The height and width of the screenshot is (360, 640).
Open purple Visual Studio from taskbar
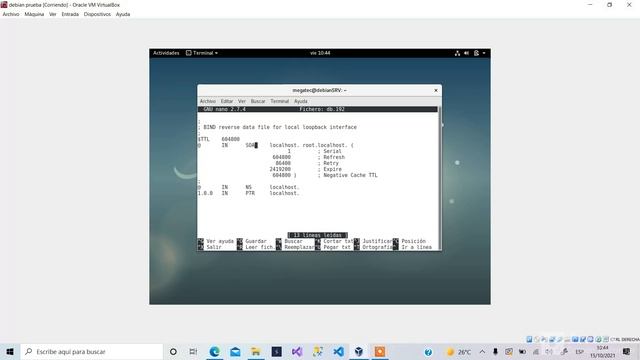click(x=297, y=351)
